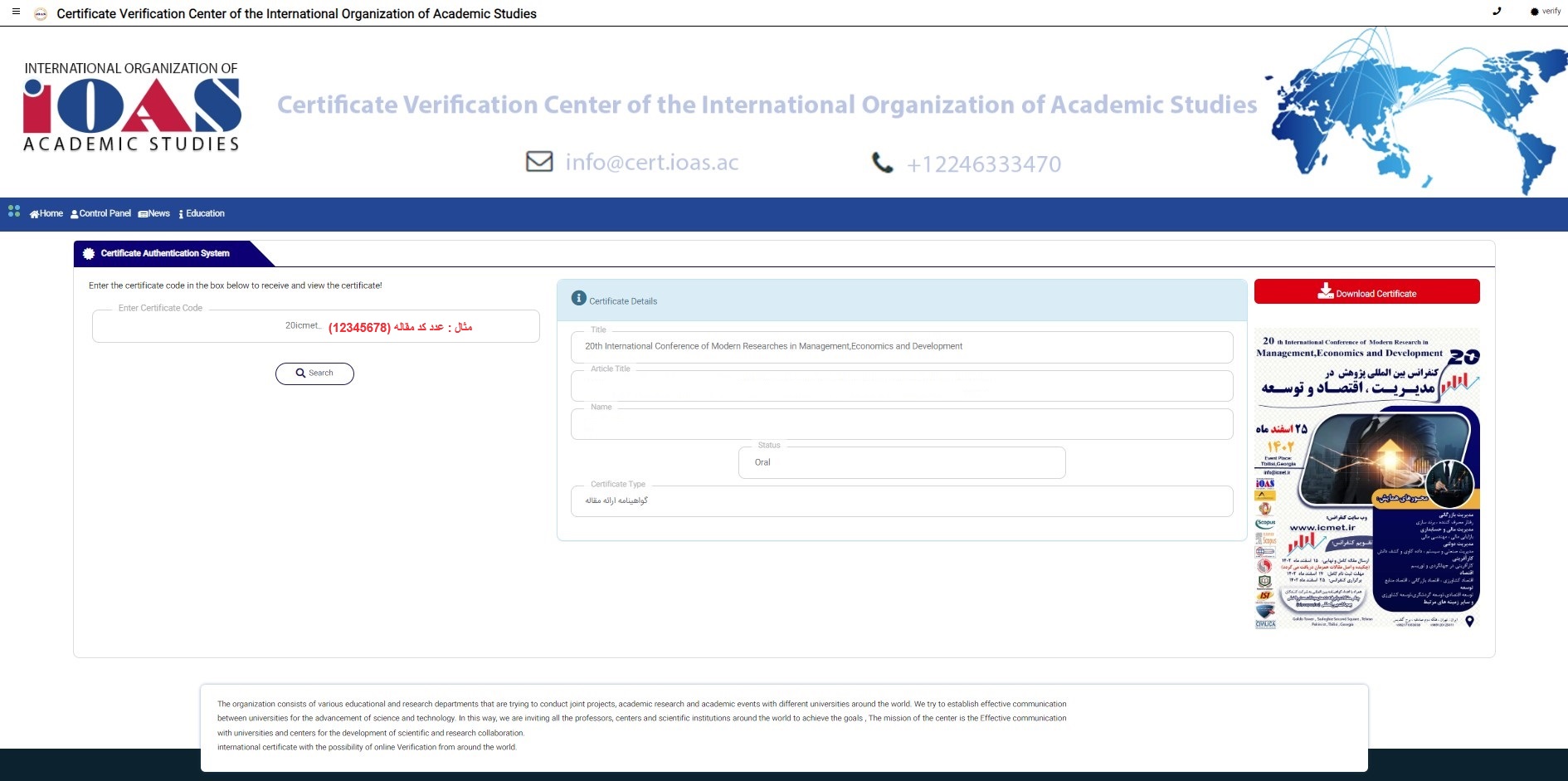Viewport: 1568px width, 781px height.
Task: Click the envelope email icon
Action: coord(539,161)
